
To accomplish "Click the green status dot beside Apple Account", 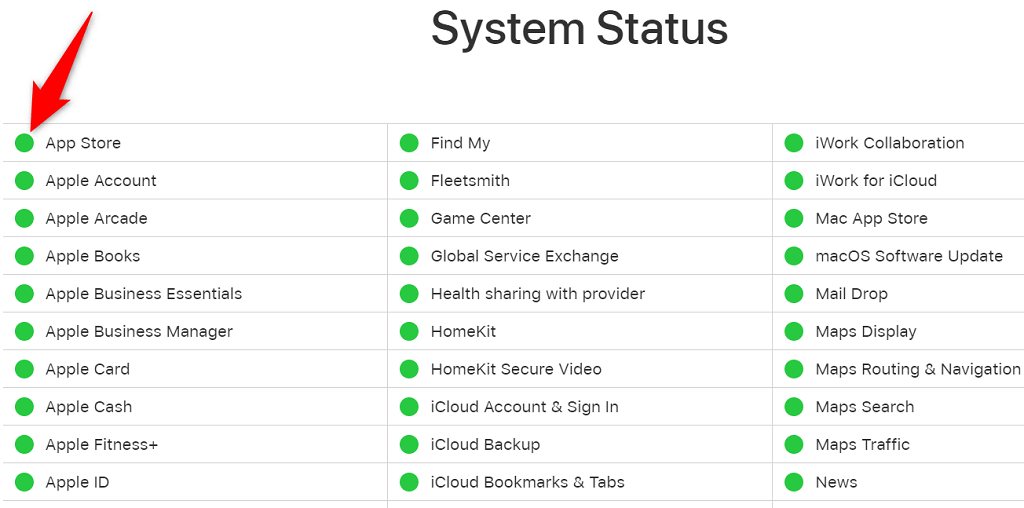I will click(x=24, y=181).
